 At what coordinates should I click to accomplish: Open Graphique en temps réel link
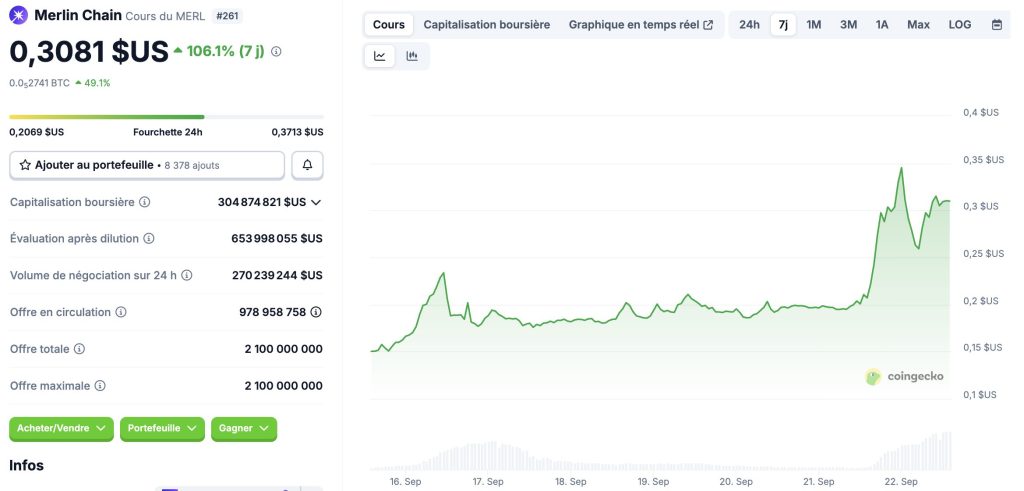(640, 24)
